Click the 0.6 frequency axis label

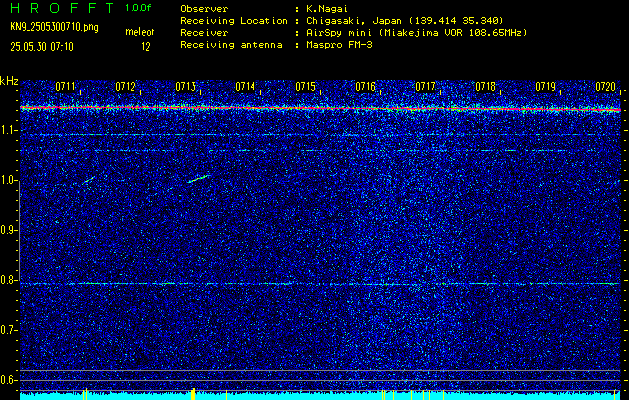point(8,380)
